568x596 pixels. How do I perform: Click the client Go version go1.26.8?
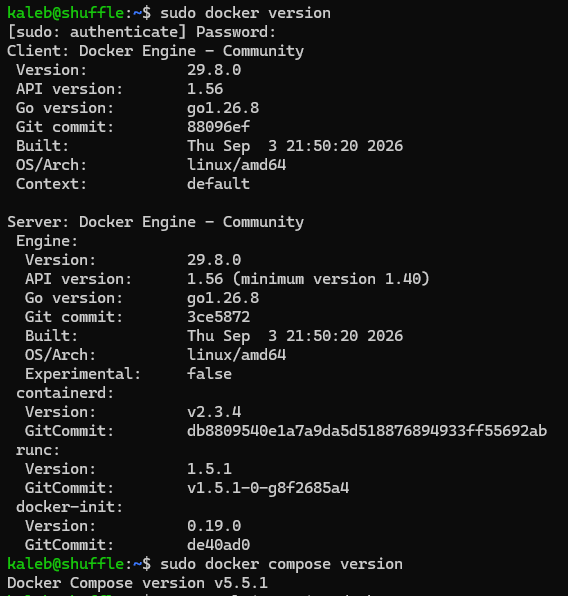pos(223,108)
